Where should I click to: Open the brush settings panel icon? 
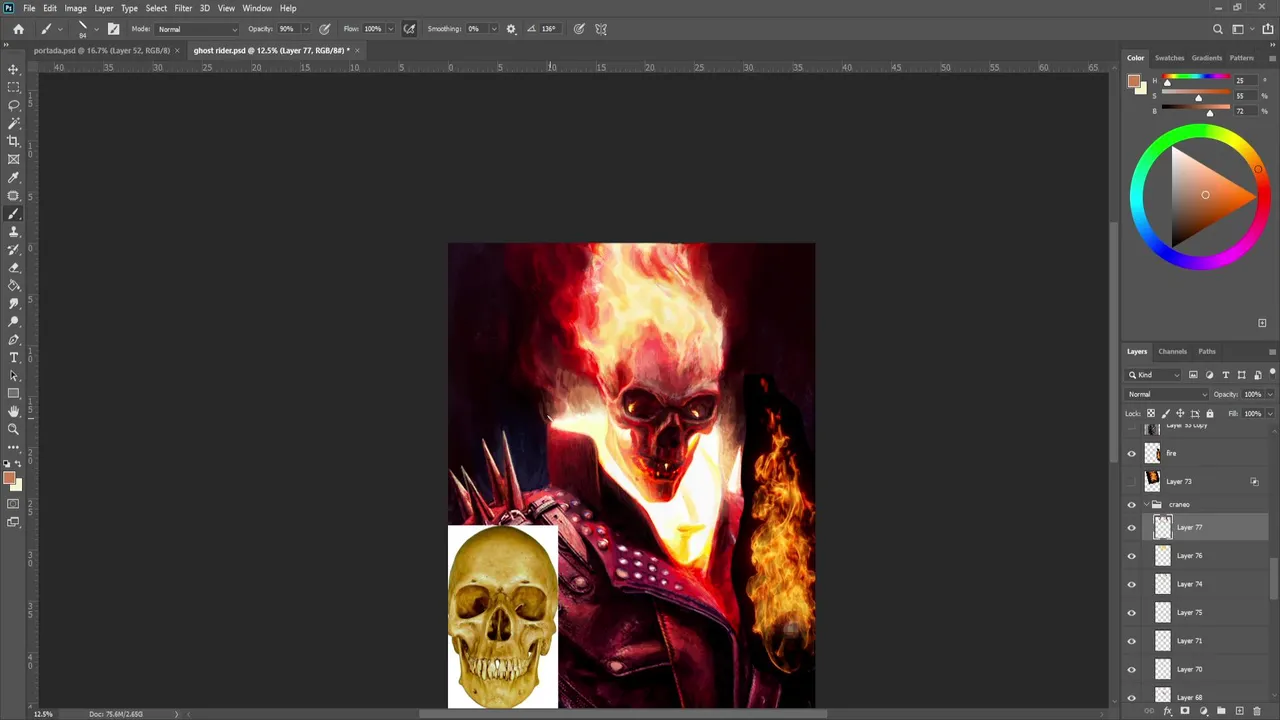click(113, 29)
